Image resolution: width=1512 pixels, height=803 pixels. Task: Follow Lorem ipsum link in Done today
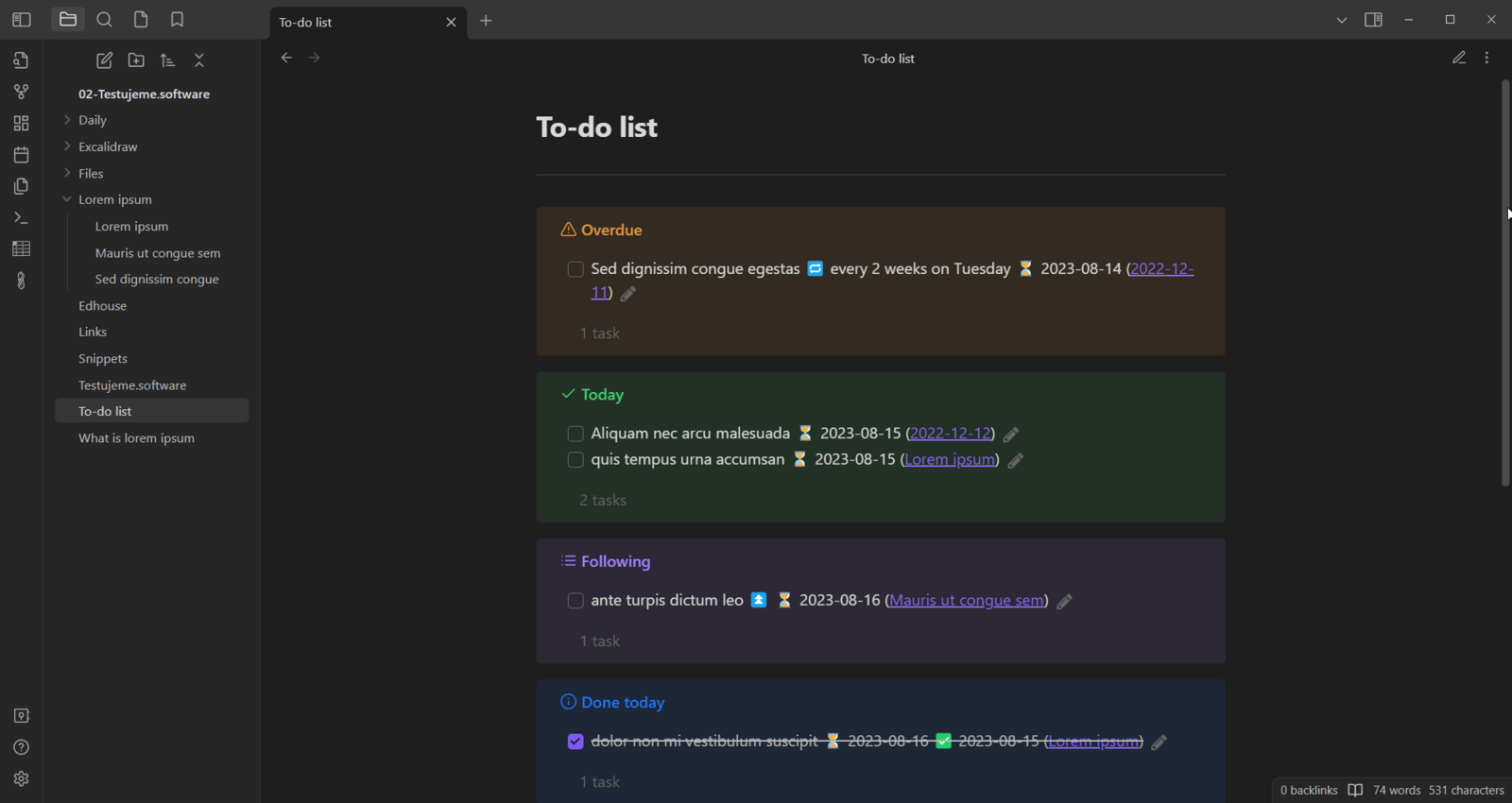[x=1093, y=742]
